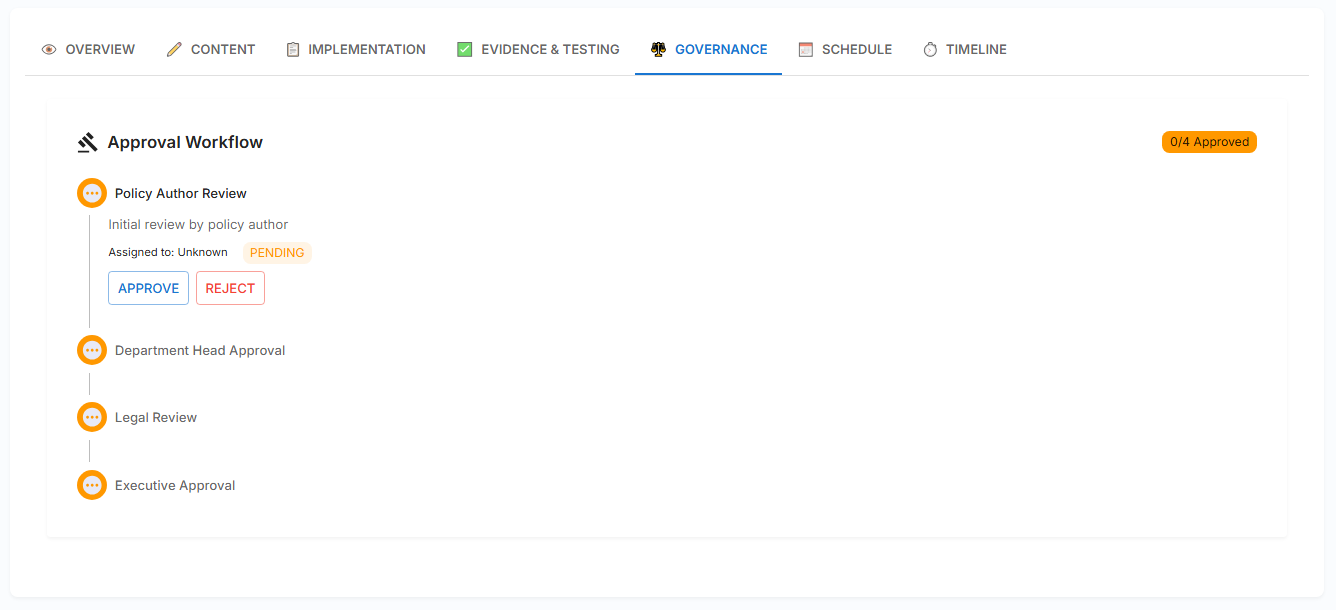
Task: Click the calendar icon beside Schedule
Action: click(x=806, y=49)
